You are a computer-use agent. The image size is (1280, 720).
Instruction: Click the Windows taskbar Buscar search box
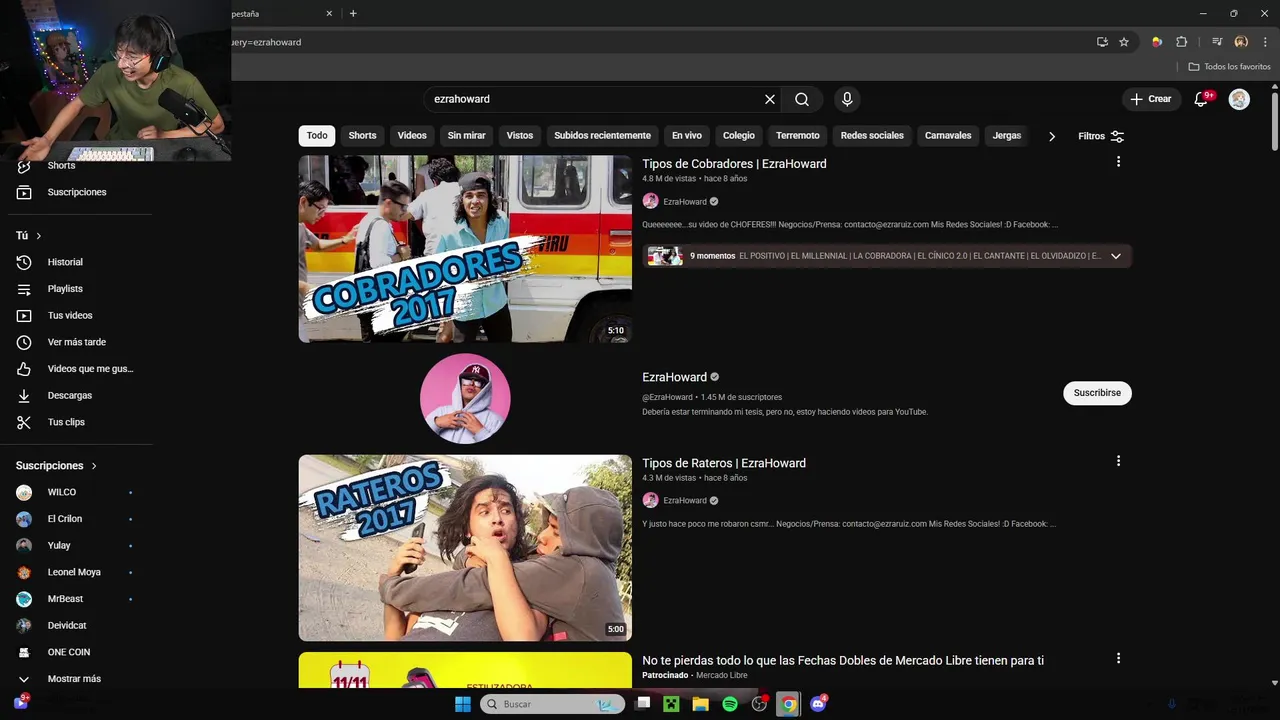[x=553, y=704]
